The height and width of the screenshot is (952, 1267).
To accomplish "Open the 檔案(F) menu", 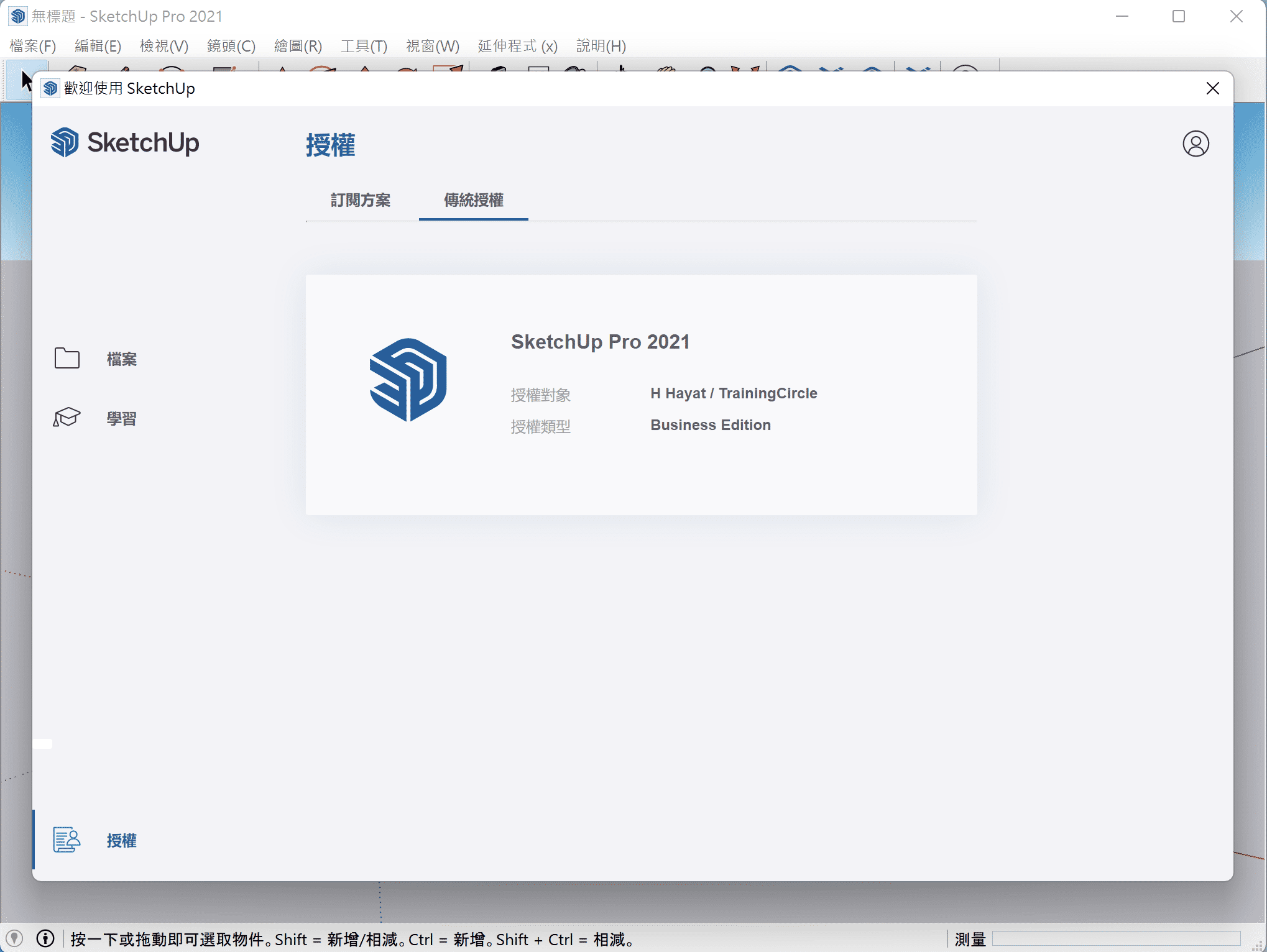I will point(33,46).
